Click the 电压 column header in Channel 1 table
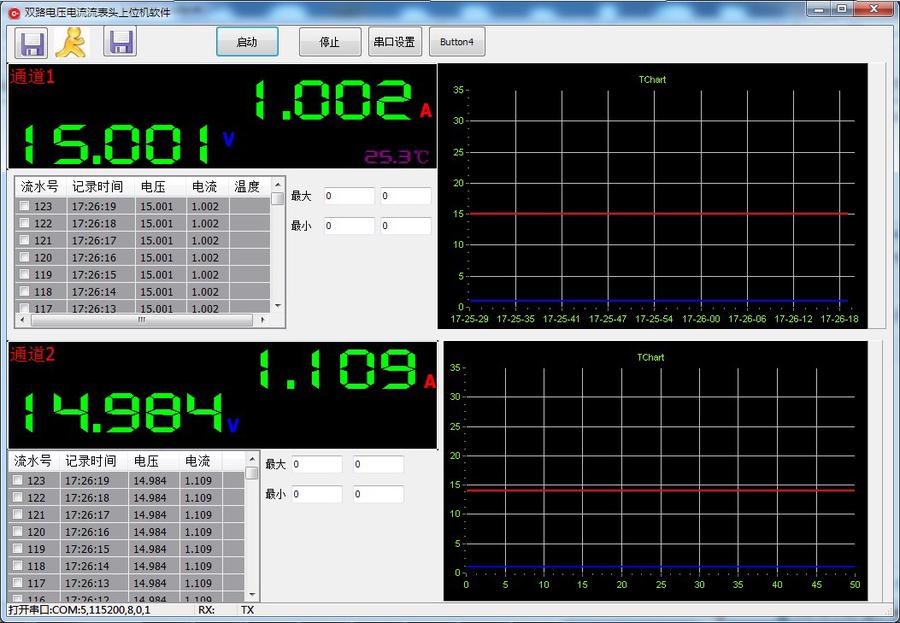Screen dimensions: 900x623 153,186
